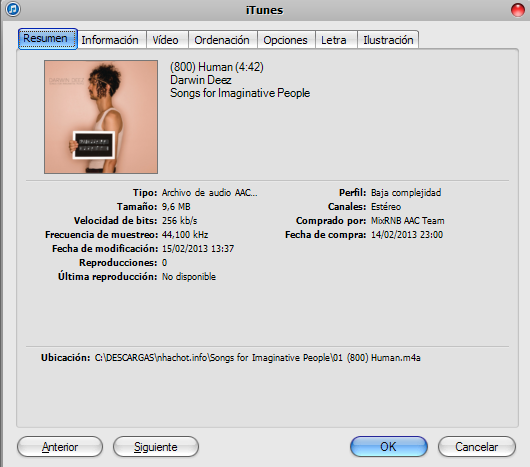530x467 pixels.
Task: Click the Cancelar button
Action: tap(477, 447)
